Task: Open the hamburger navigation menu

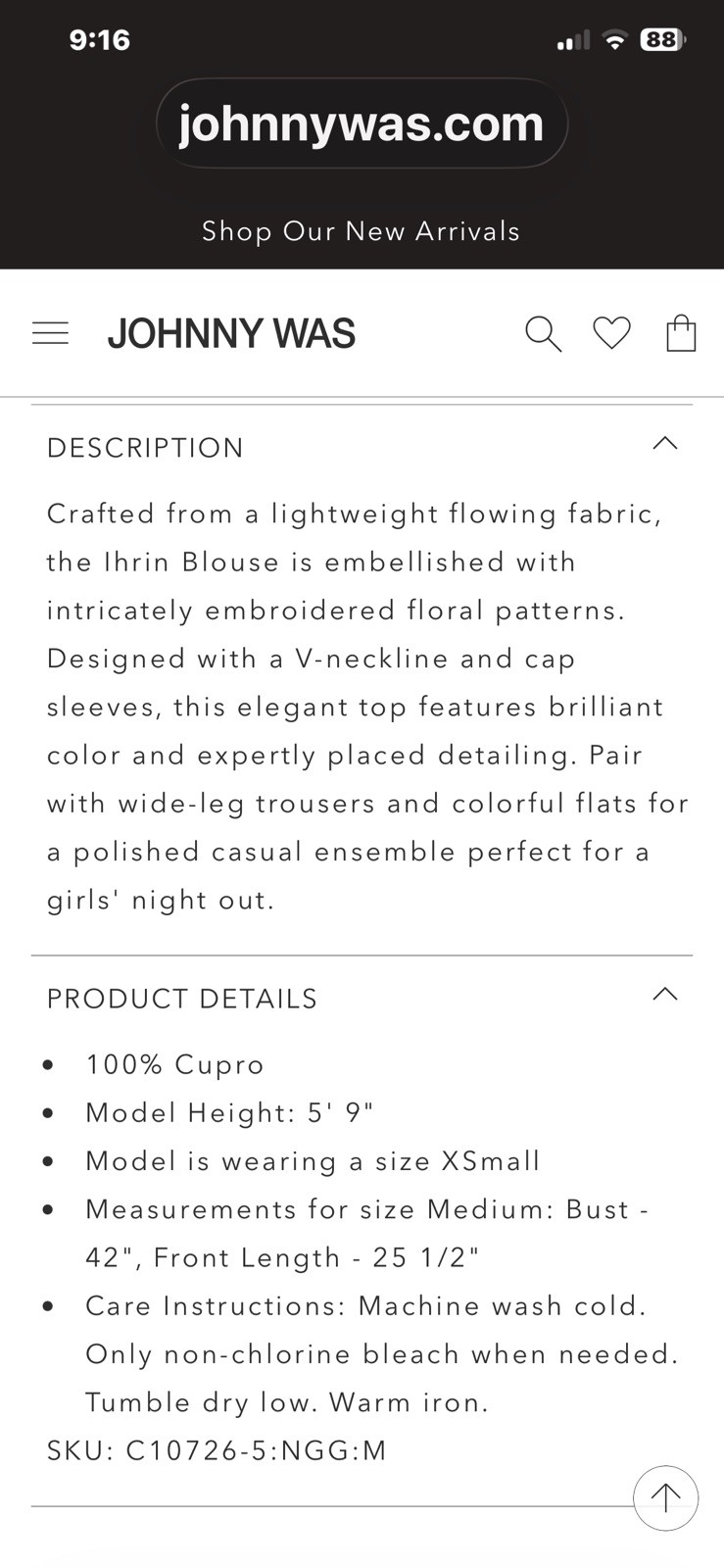Action: [x=51, y=333]
